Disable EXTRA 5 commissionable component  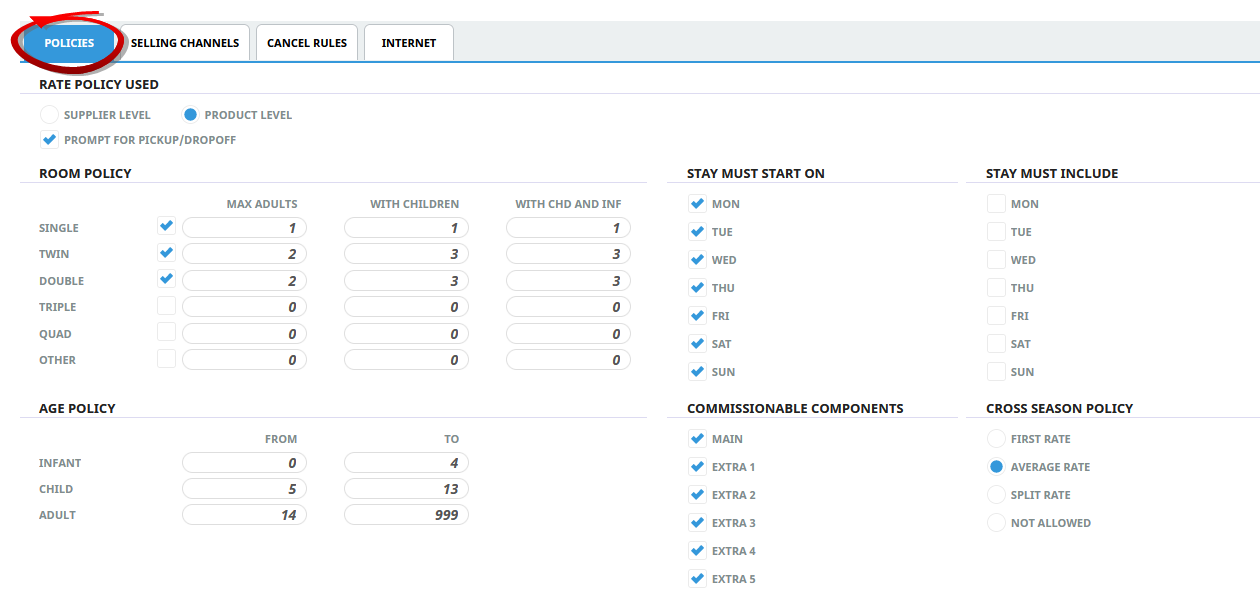697,578
